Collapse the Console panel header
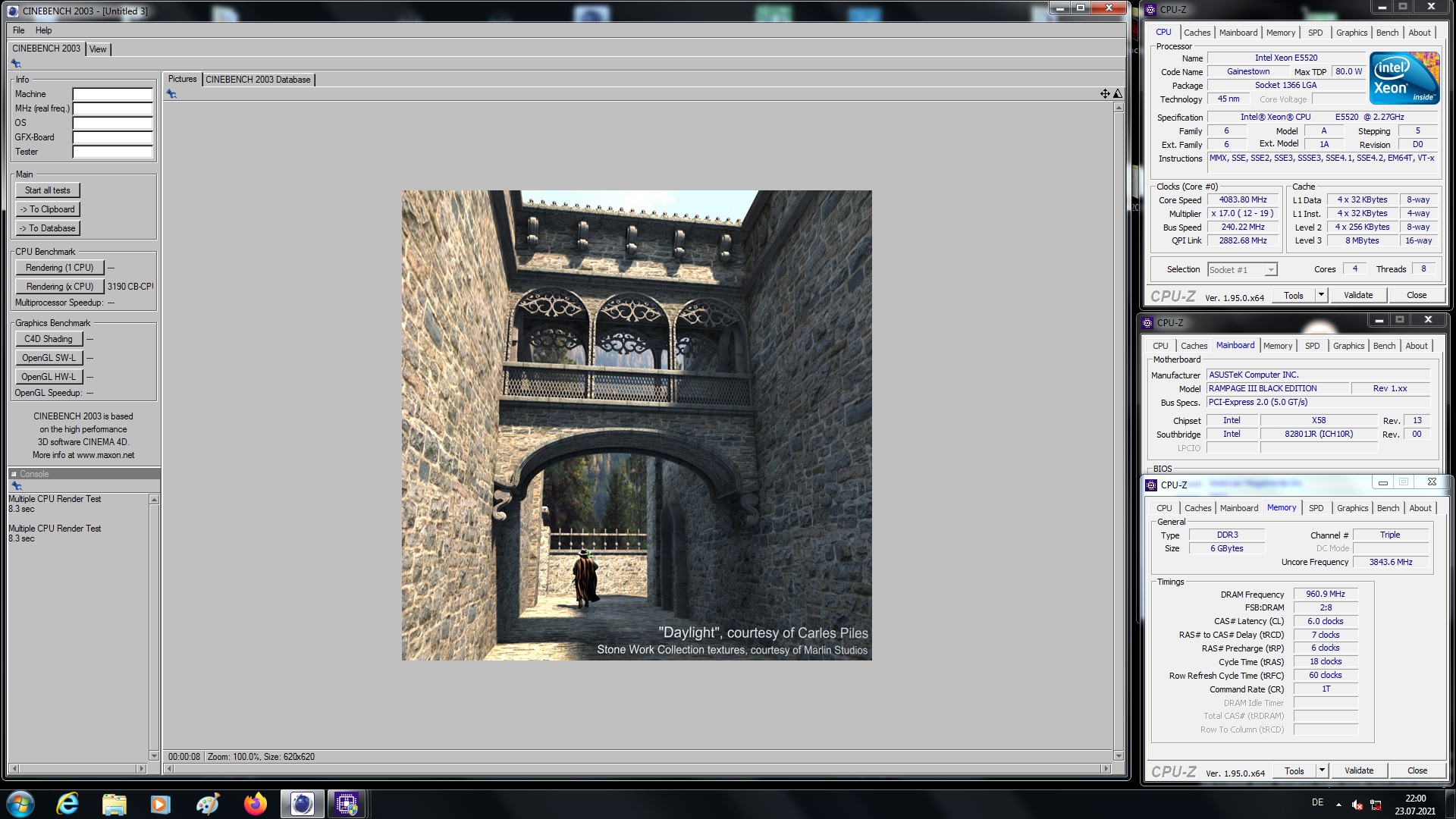The height and width of the screenshot is (819, 1456). tap(14, 474)
